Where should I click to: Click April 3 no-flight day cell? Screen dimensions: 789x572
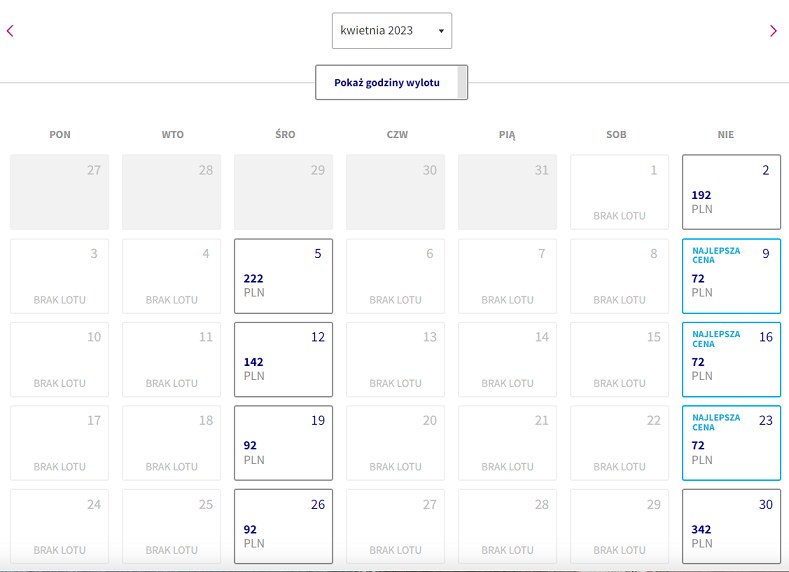(x=59, y=276)
